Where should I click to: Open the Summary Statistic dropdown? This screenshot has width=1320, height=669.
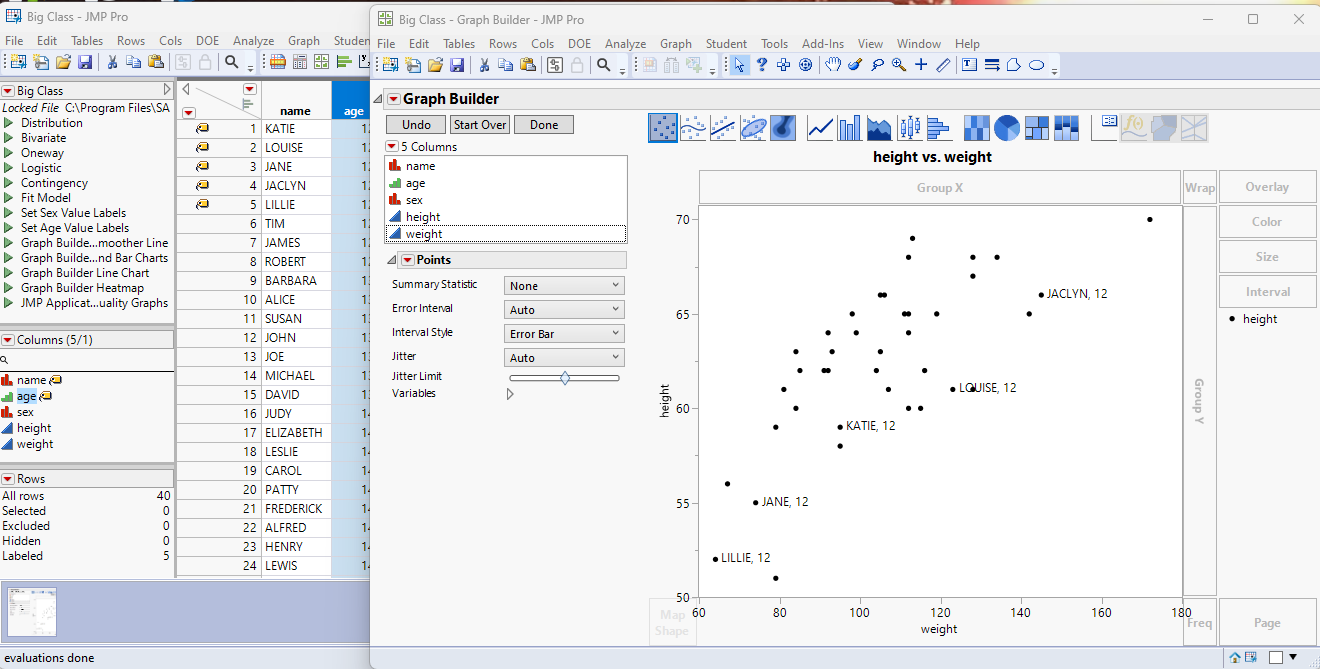563,284
